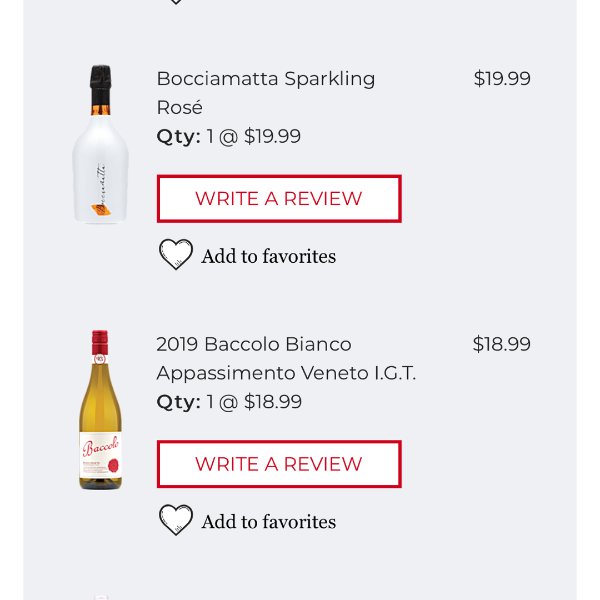The image size is (600, 600).
Task: Click the red capsule top of Baccolo bottle
Action: (x=100, y=342)
